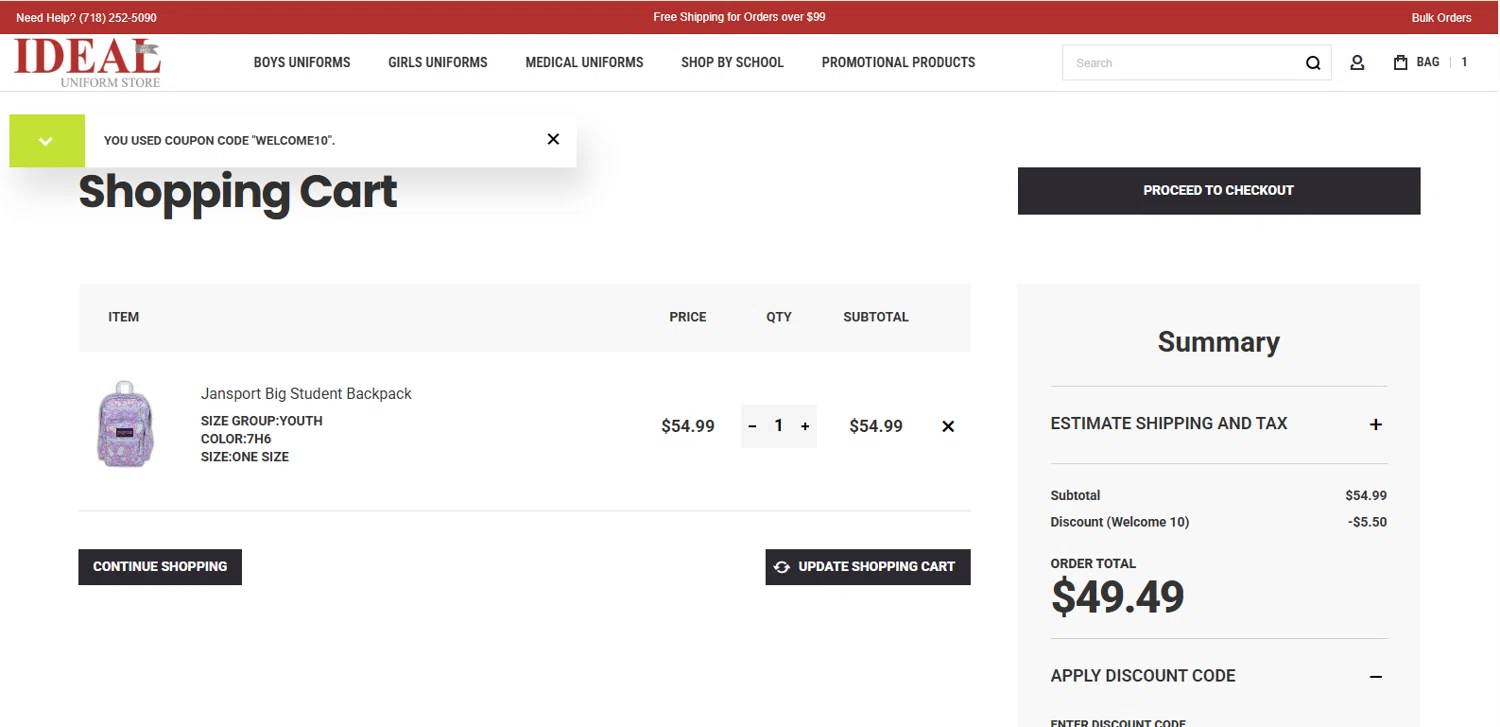Click the green checkmark notification icon
Screen dimensions: 1500x727
point(46,141)
